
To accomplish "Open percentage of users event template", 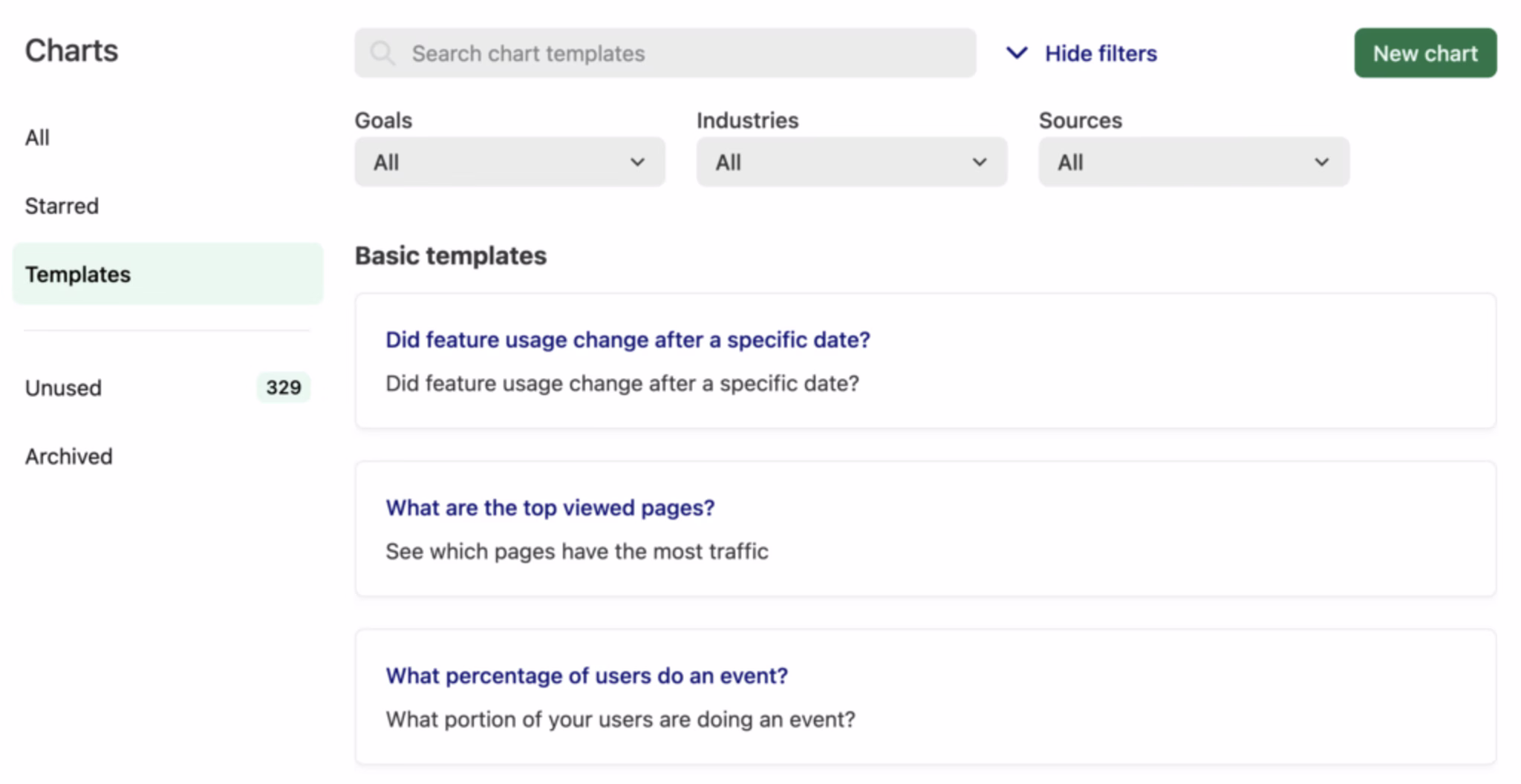I will pos(587,676).
